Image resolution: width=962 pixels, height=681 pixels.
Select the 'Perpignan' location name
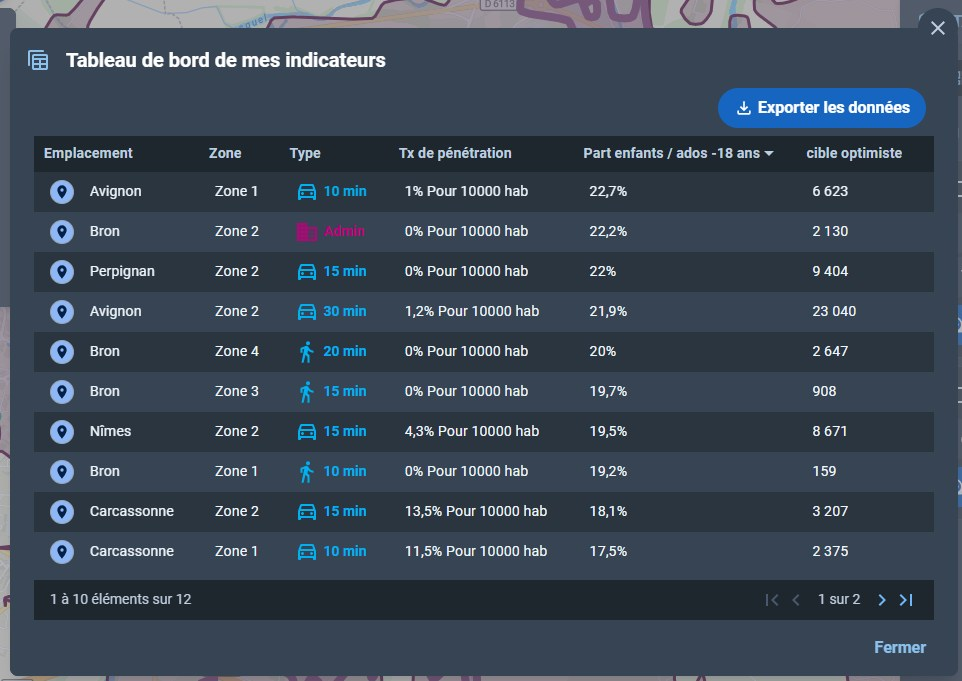click(x=122, y=271)
